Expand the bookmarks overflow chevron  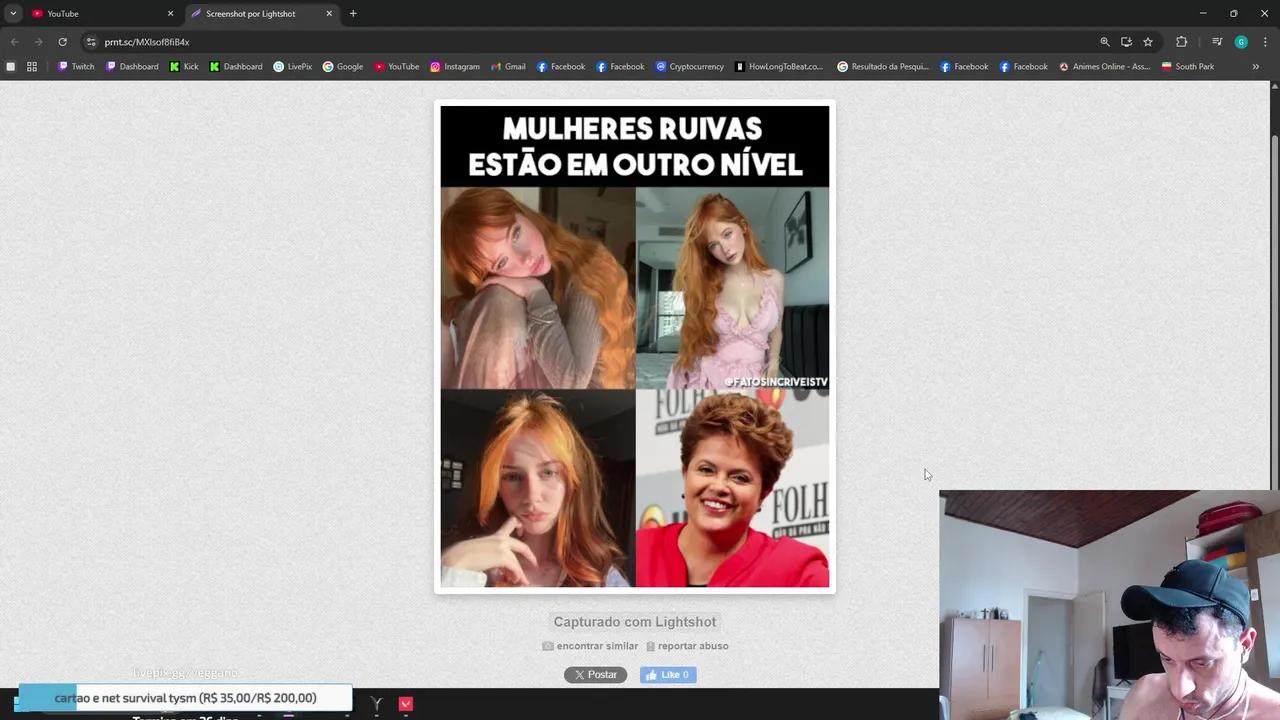tap(1255, 66)
